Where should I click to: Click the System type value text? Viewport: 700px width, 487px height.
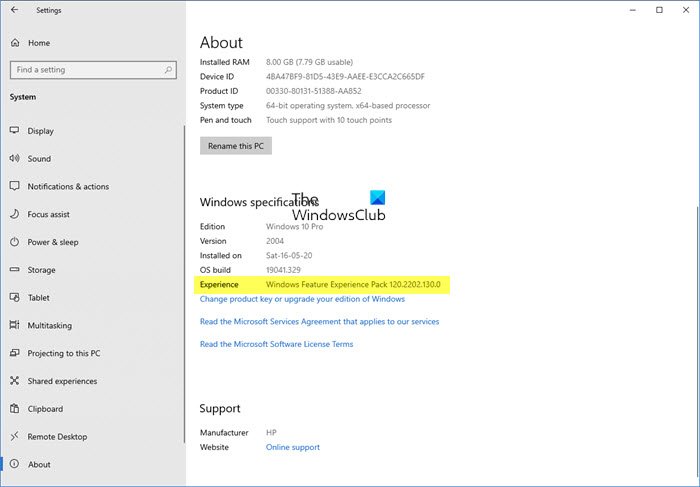tap(348, 106)
